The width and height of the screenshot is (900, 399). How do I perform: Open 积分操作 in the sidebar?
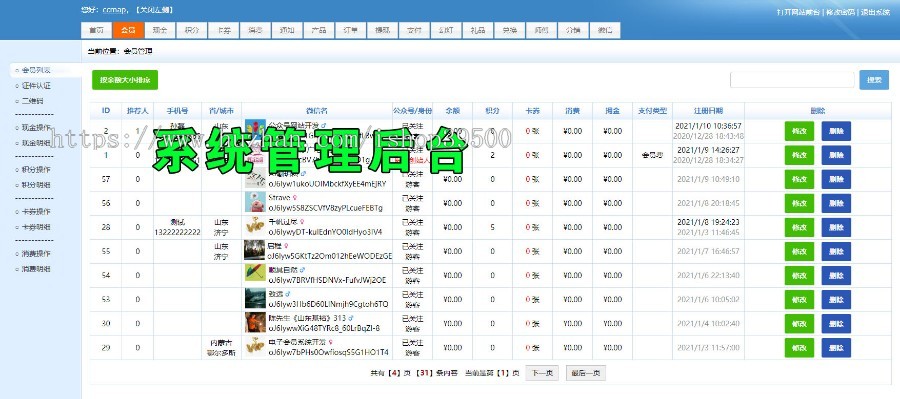coord(36,169)
